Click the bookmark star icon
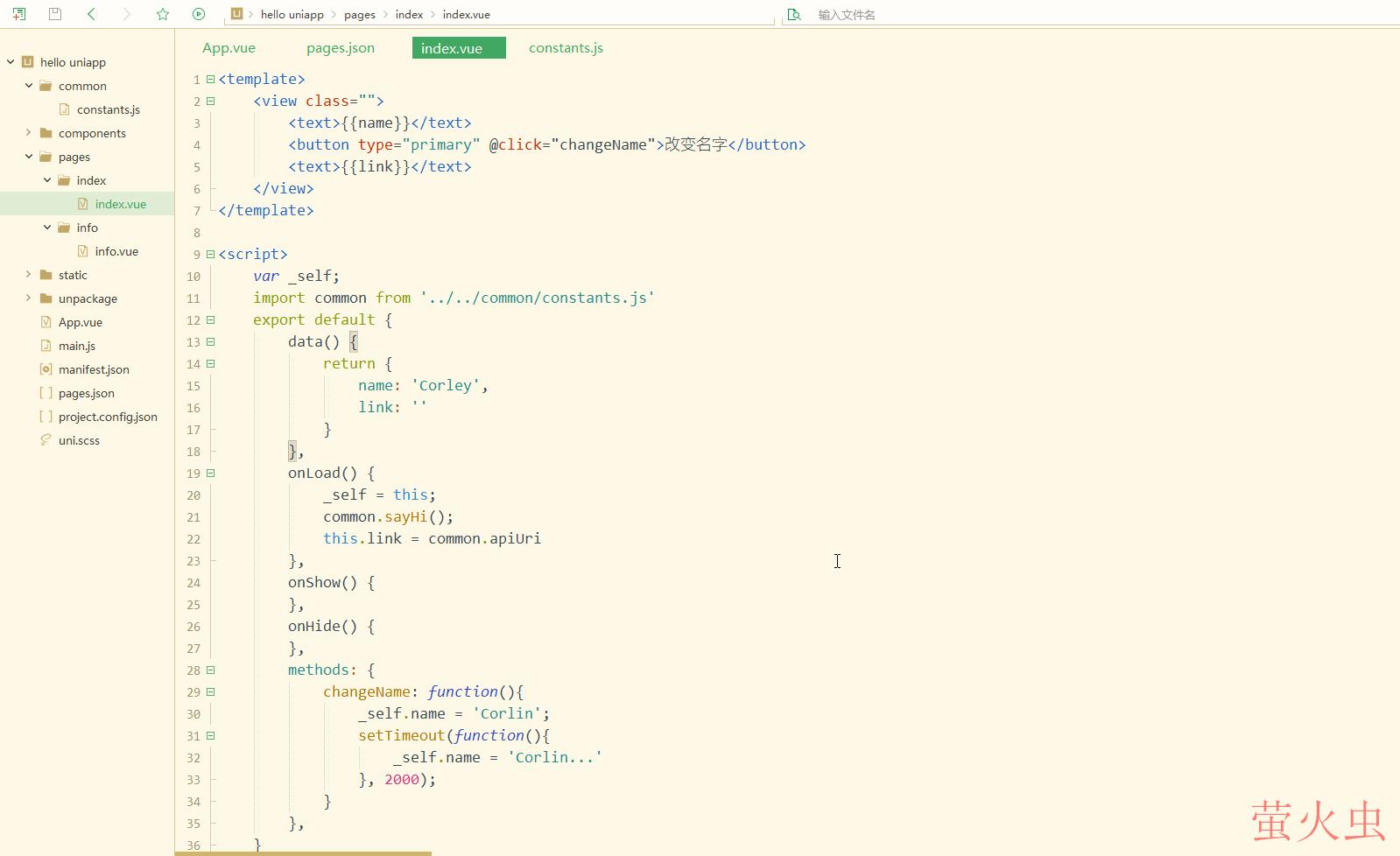 [163, 14]
